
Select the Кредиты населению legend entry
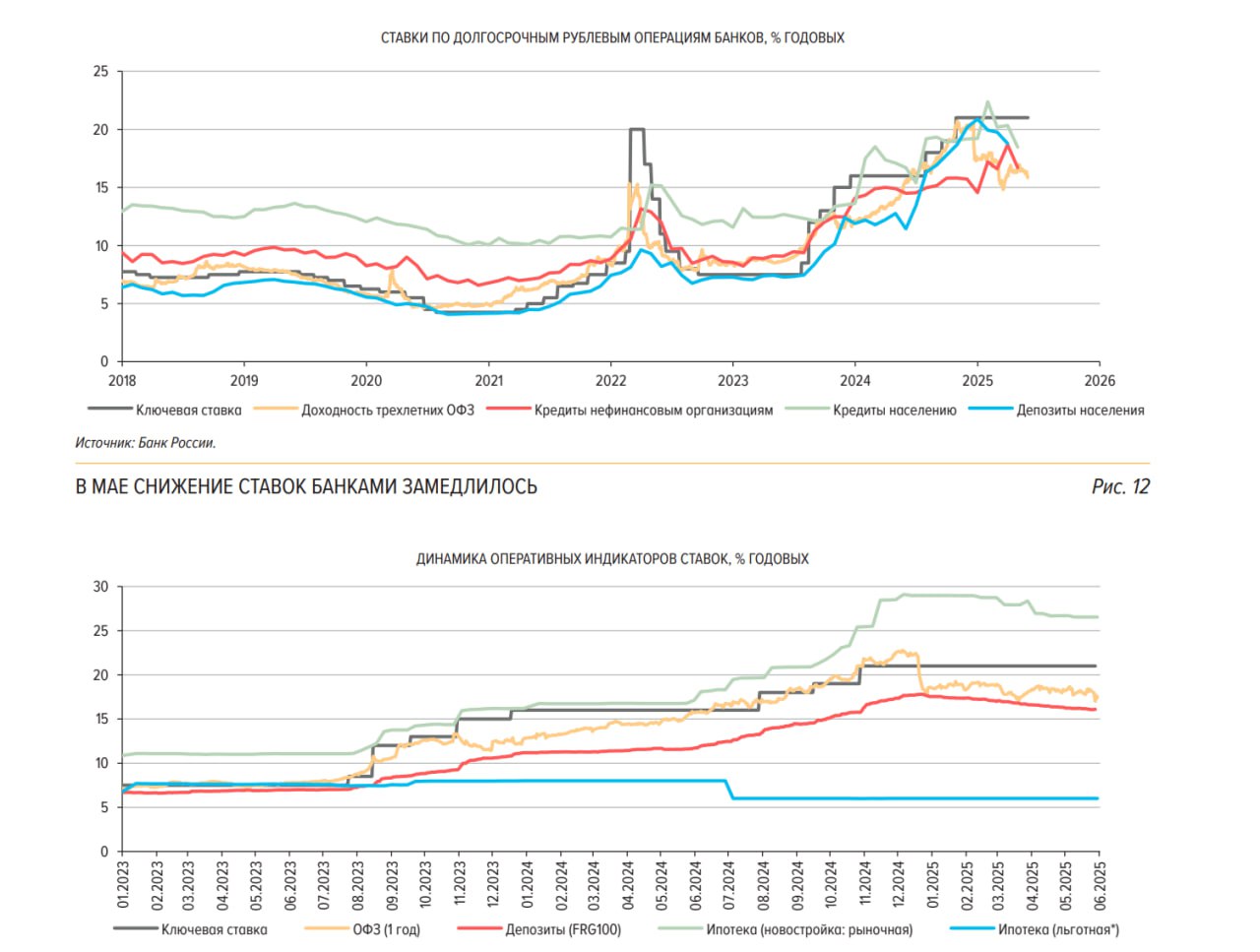tap(894, 411)
